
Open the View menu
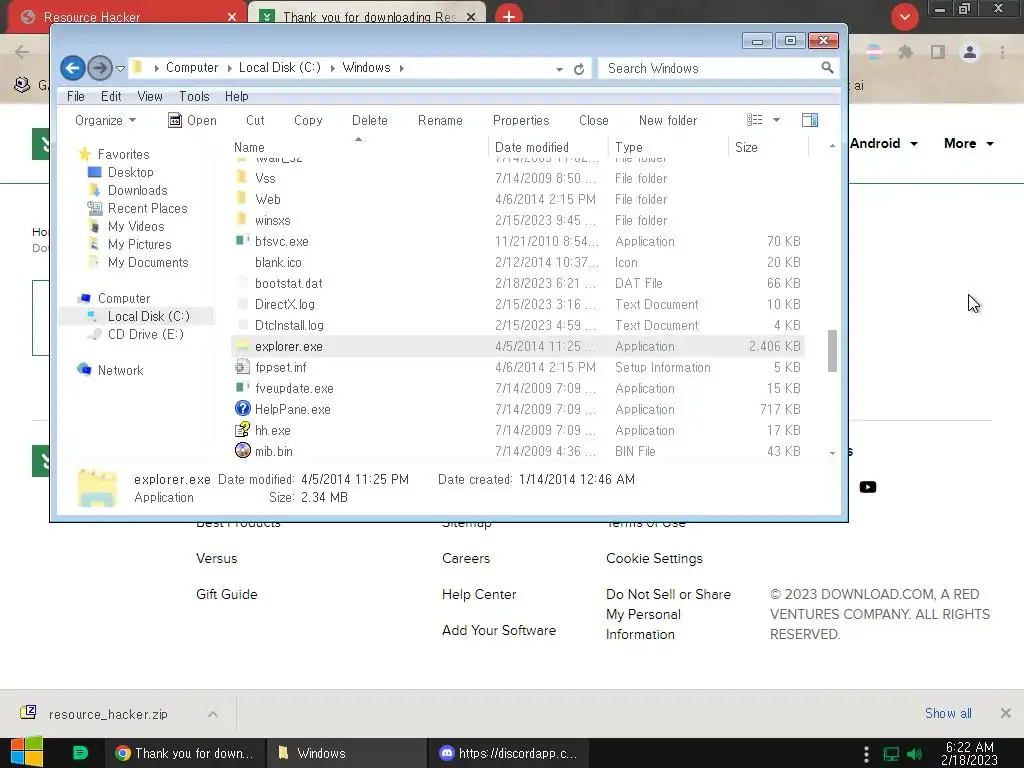pos(150,96)
